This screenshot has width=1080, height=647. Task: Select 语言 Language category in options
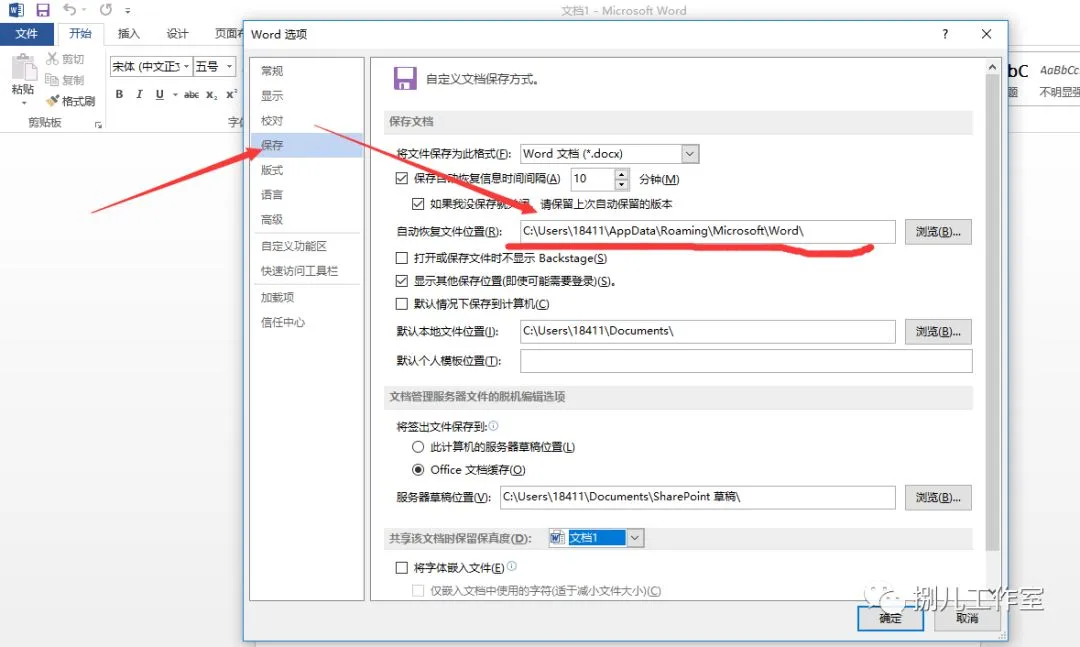(x=307, y=195)
